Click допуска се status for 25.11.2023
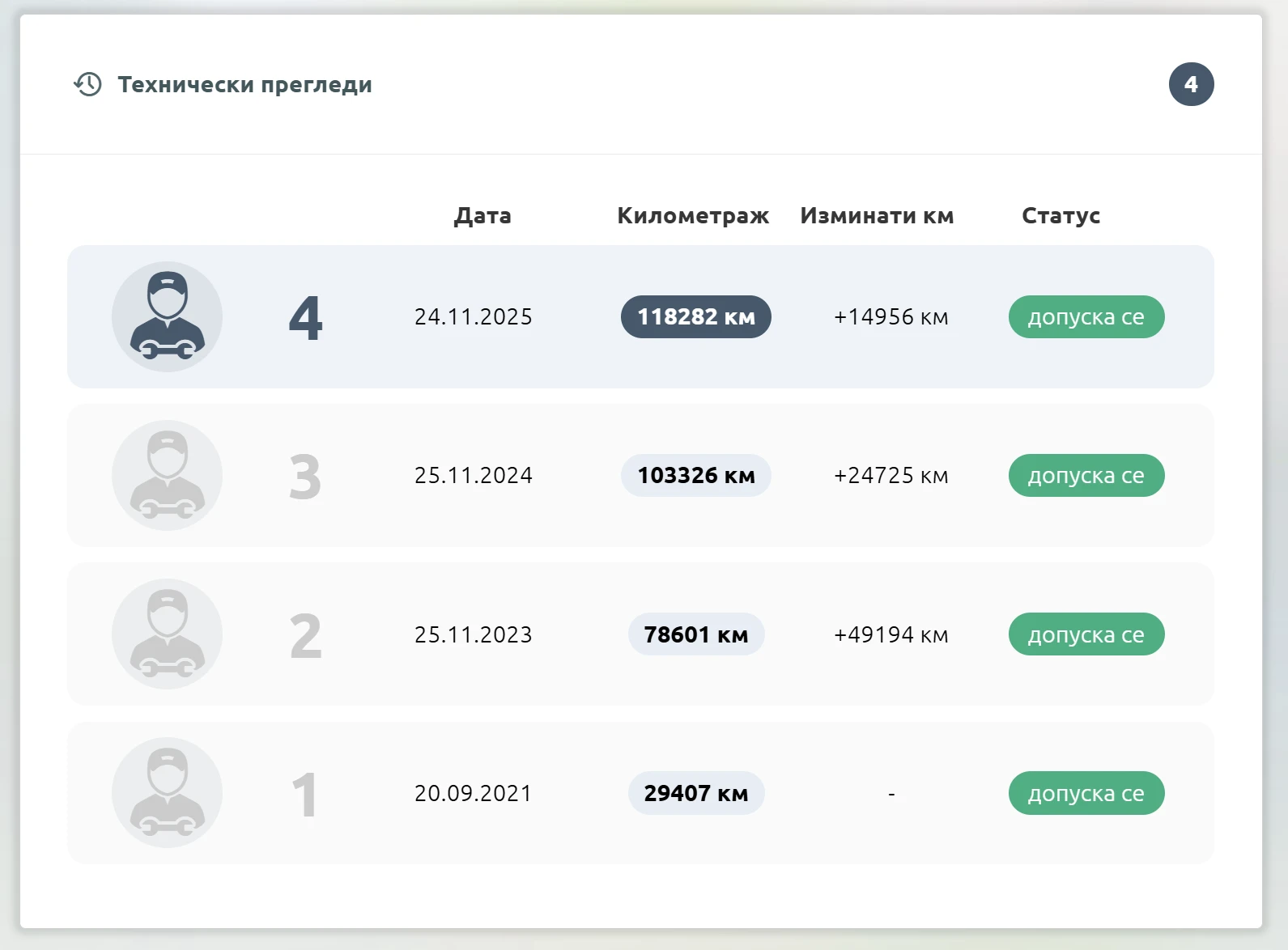The height and width of the screenshot is (950, 1288). click(x=1086, y=634)
